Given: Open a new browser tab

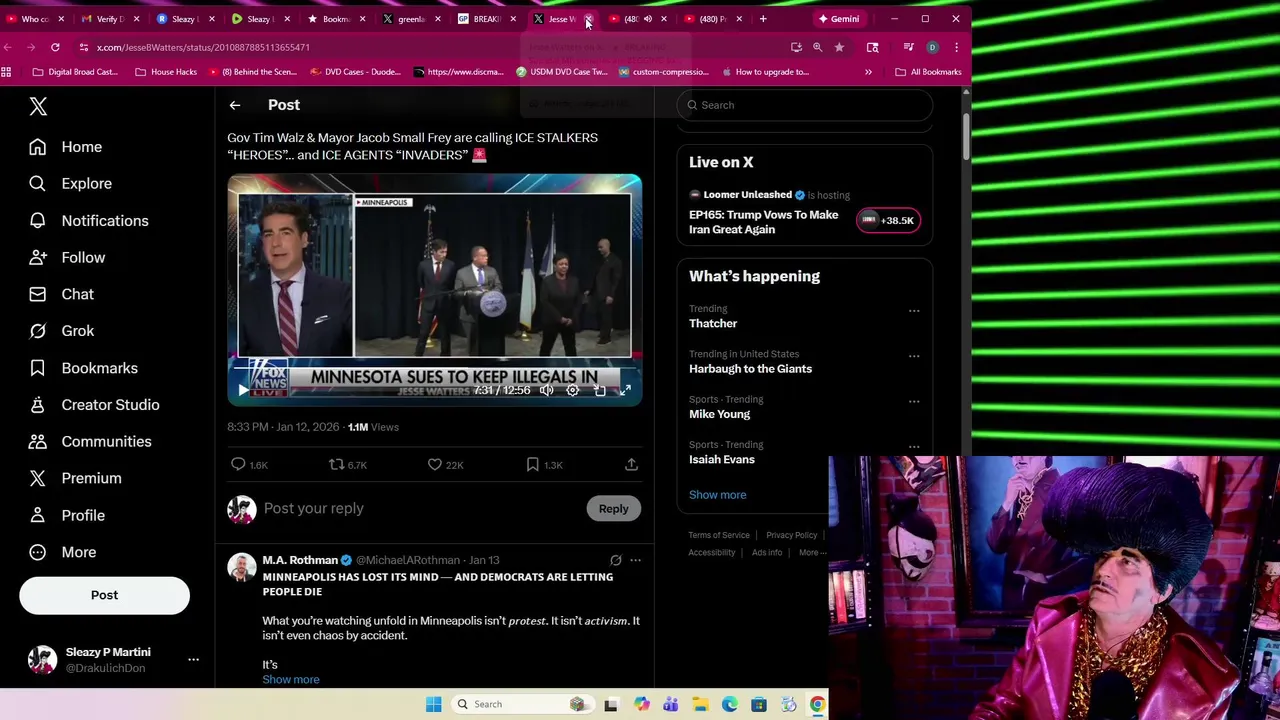Looking at the screenshot, I should tap(763, 19).
